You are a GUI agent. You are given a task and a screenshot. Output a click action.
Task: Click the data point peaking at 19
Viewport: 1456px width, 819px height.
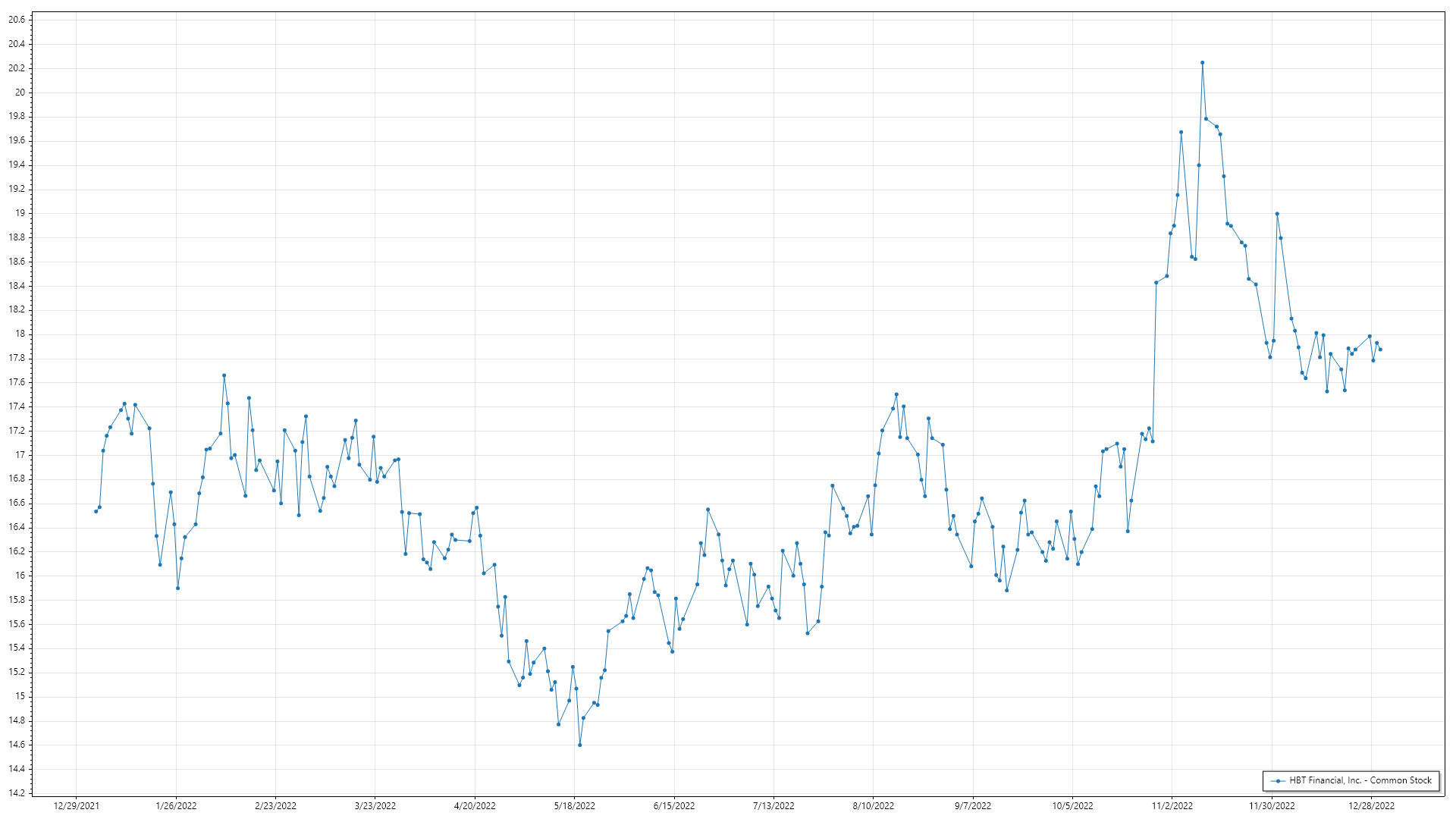pos(1277,214)
